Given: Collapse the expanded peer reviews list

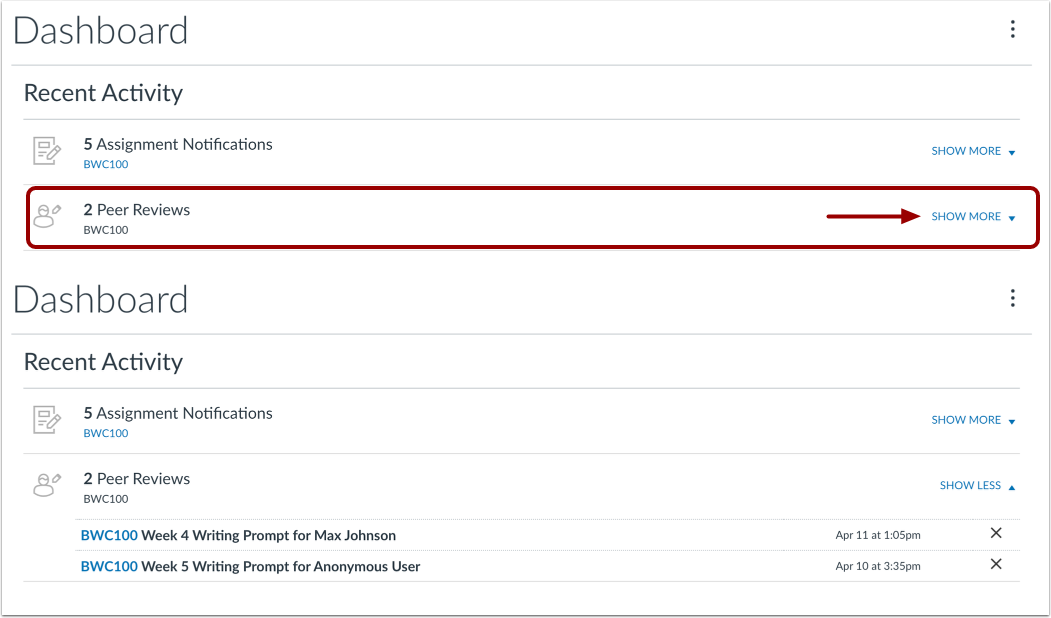Looking at the screenshot, I should click(970, 485).
